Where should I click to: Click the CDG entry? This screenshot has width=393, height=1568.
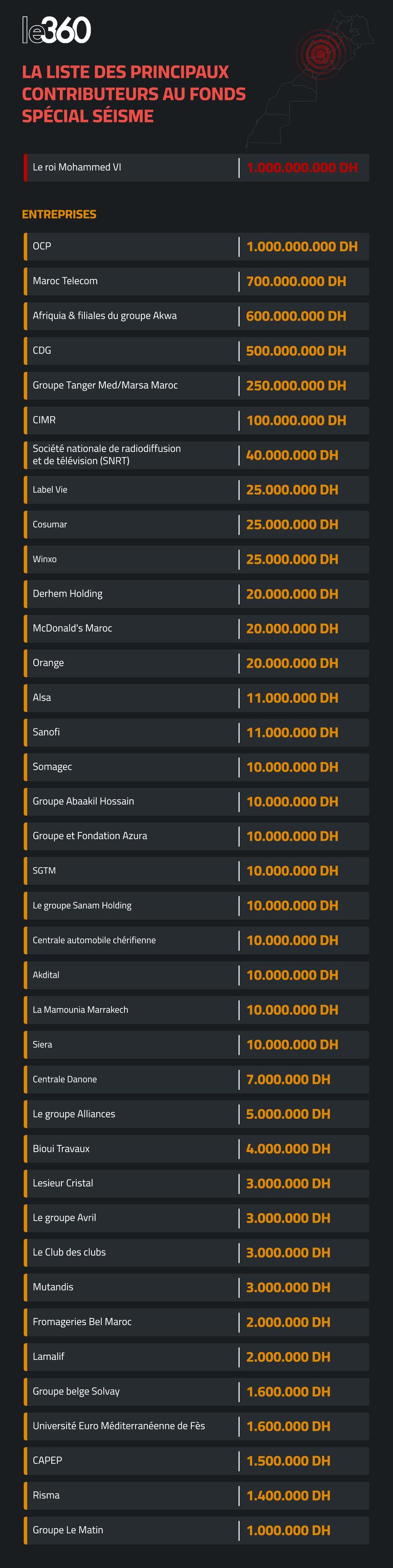pyautogui.click(x=42, y=351)
